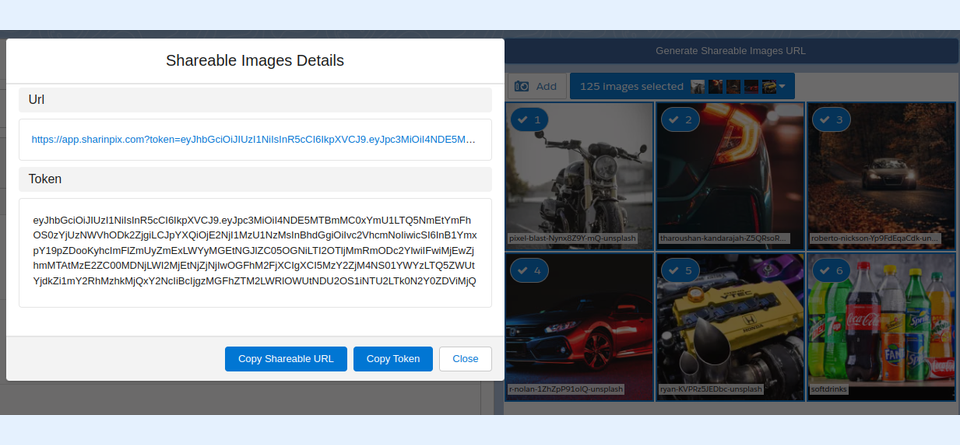Screen dimensions: 960x445
Task: Uncheck selection badge 1 on motorcycle image
Action: click(x=528, y=120)
